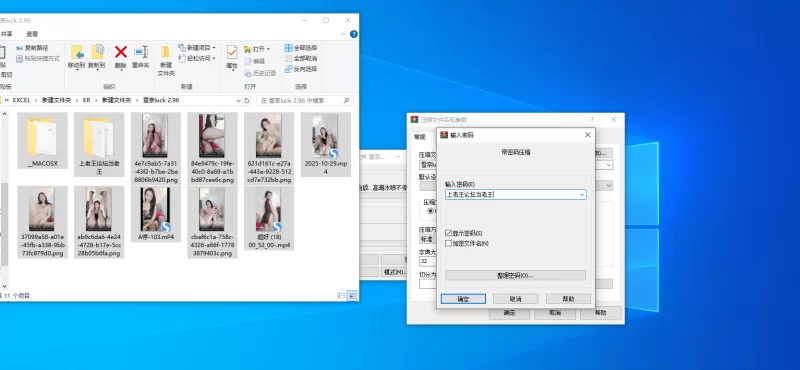Open the 共享 (Share) ribbon tab
Screen dimensions: 800x370
click(x=7, y=34)
